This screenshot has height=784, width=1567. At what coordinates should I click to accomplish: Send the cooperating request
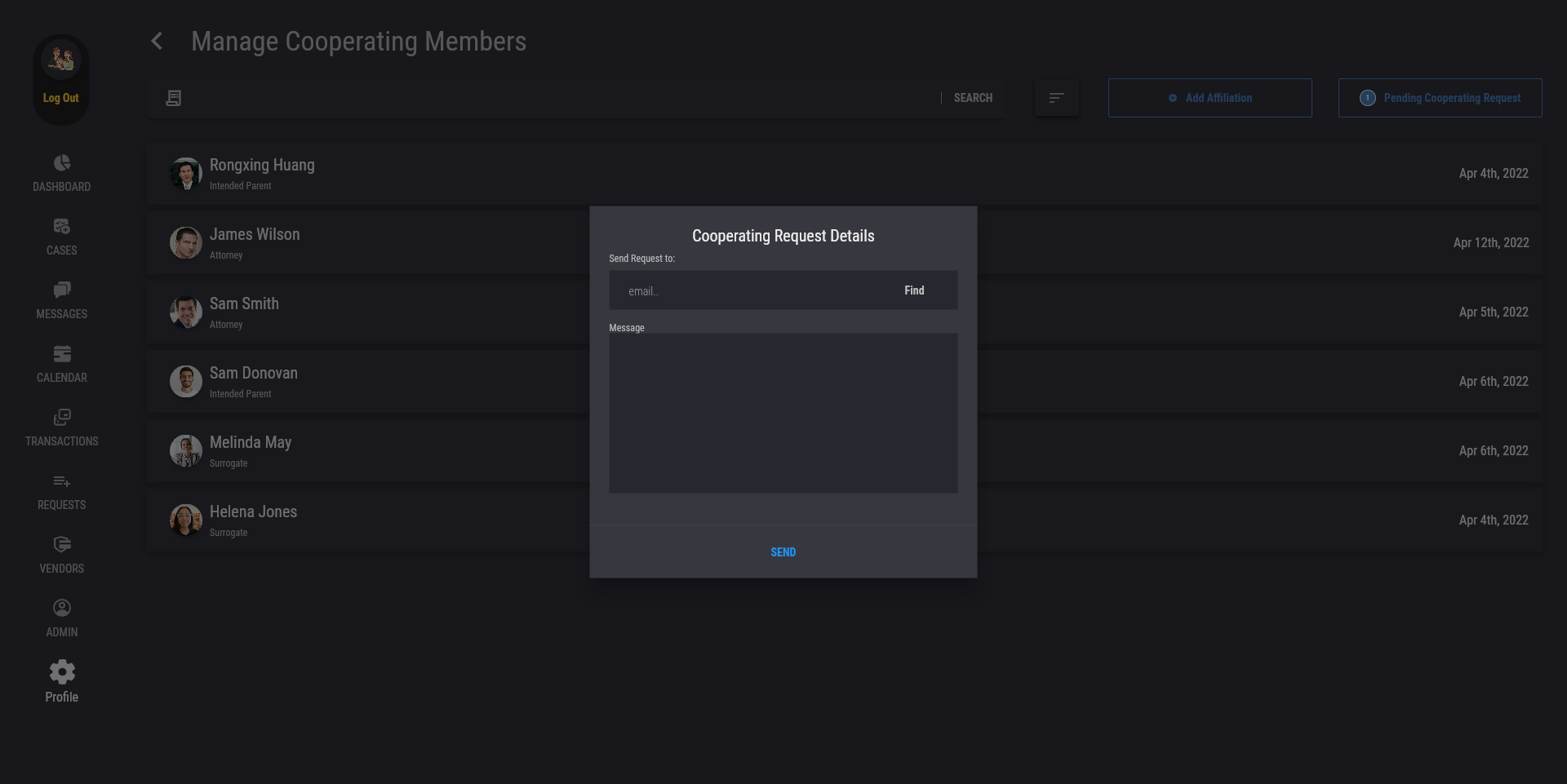pyautogui.click(x=783, y=552)
